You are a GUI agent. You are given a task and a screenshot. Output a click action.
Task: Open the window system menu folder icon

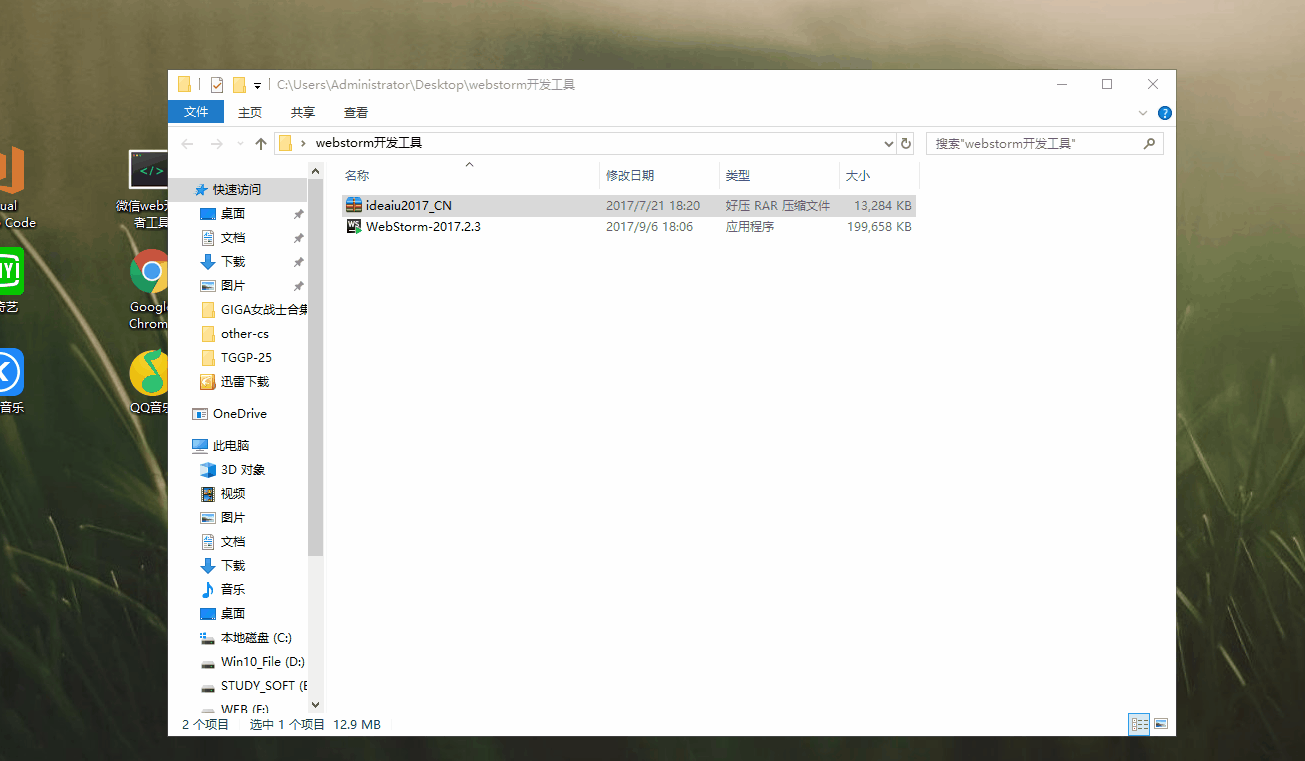tap(184, 85)
